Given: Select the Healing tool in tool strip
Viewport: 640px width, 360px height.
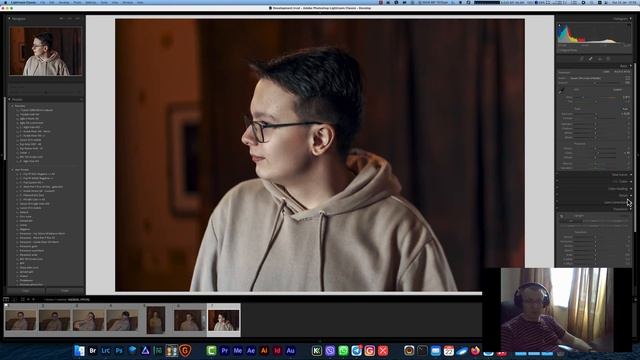Looking at the screenshot, I should (x=591, y=59).
